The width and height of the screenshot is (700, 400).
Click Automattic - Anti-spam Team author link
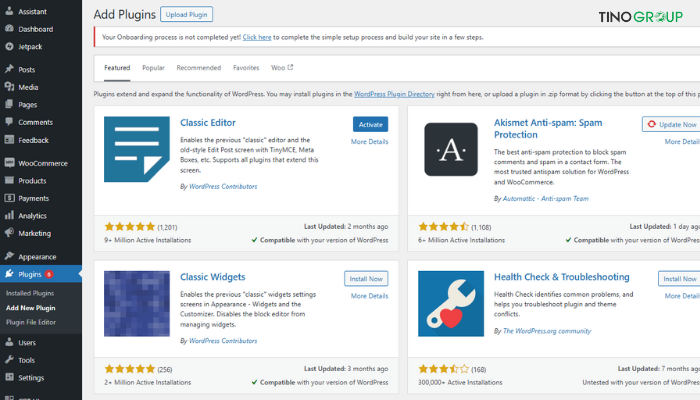point(546,199)
